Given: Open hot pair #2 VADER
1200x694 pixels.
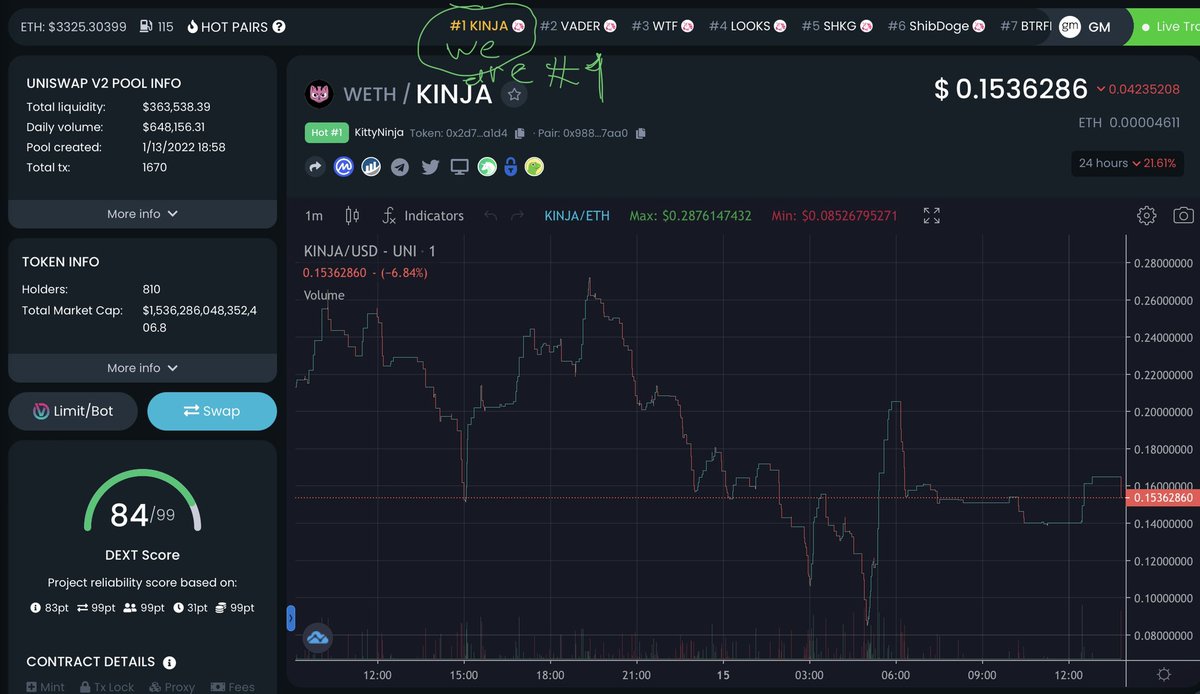Looking at the screenshot, I should [579, 26].
